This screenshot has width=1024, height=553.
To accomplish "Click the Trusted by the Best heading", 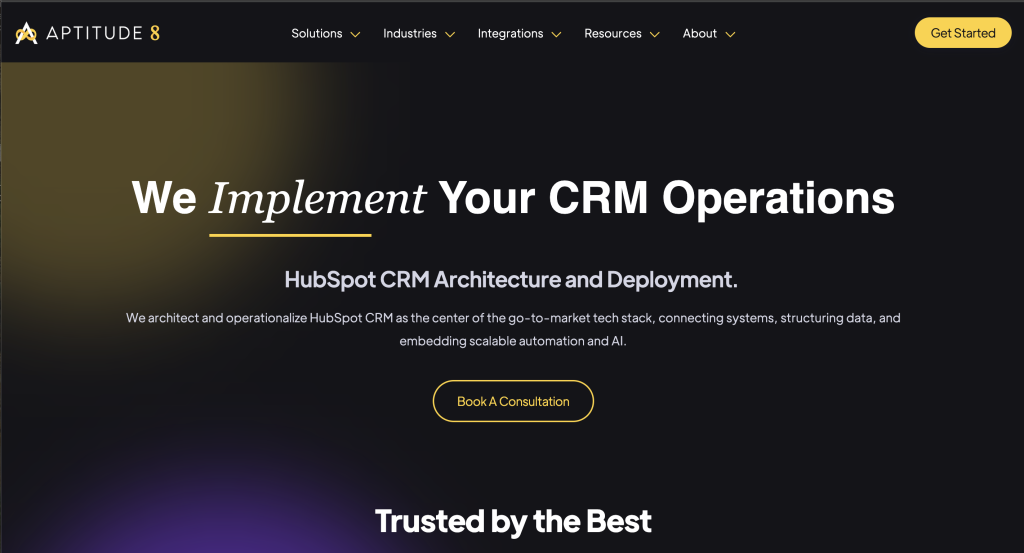I will coord(513,521).
